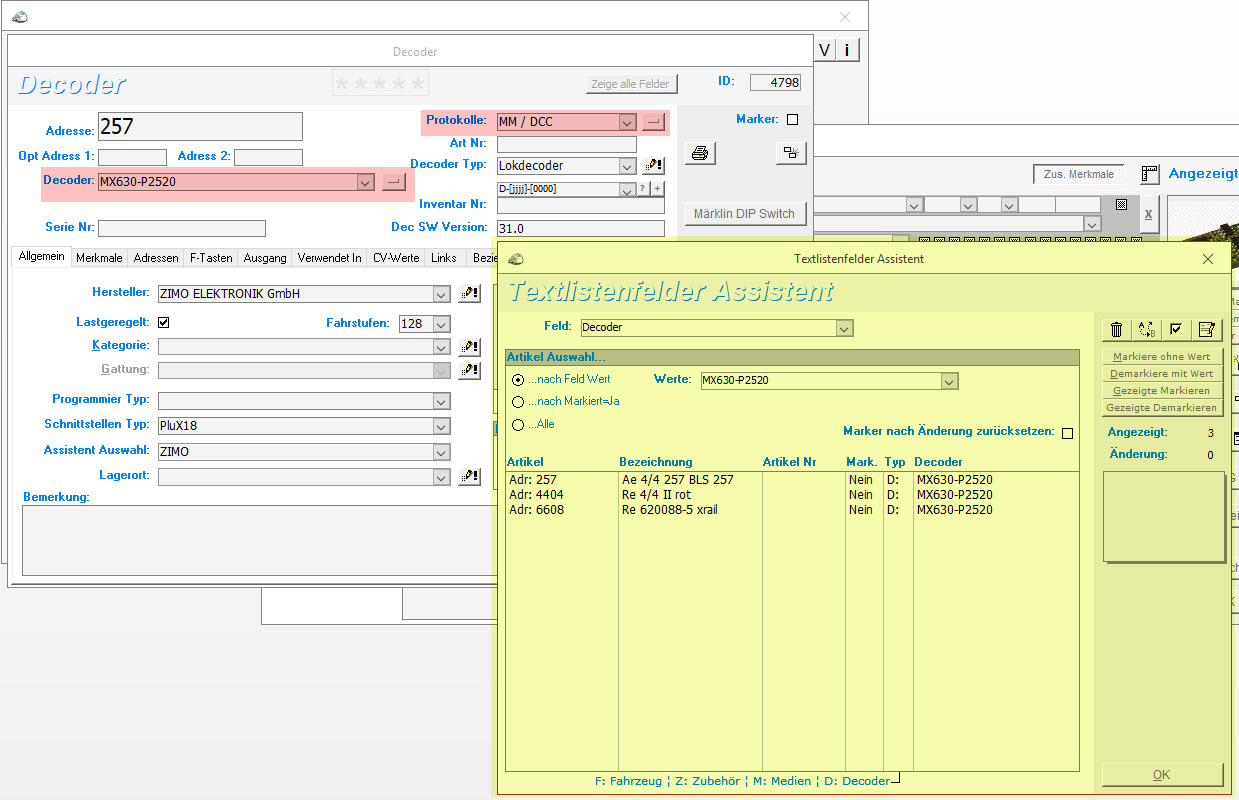
Task: Expand the Hersteller dropdown
Action: point(441,294)
